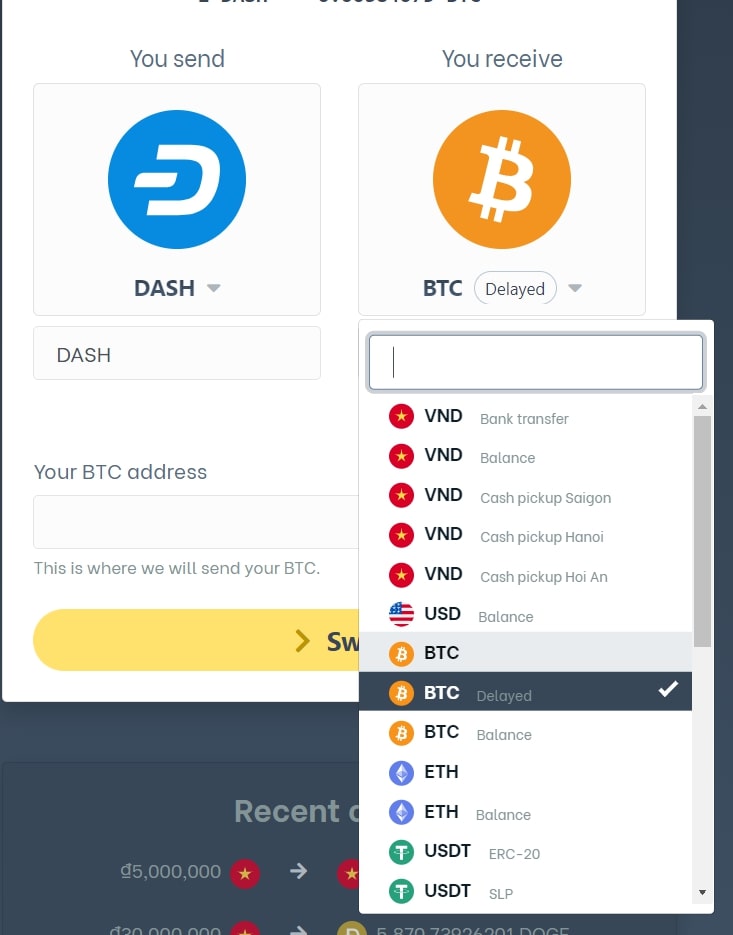Click the DASH amount input field
733x935 pixels.
(177, 353)
